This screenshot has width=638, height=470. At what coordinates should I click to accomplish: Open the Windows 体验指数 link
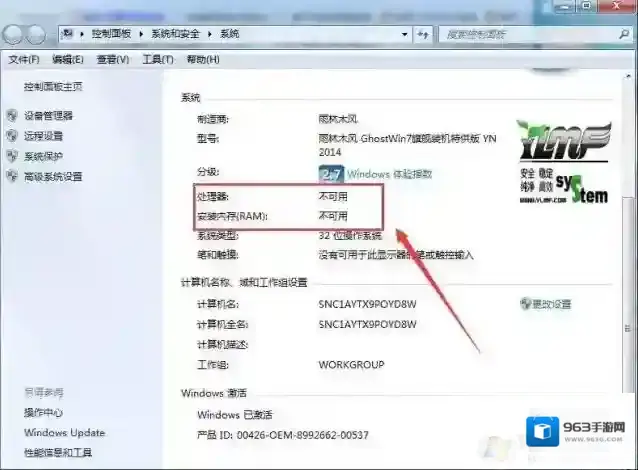(389, 175)
